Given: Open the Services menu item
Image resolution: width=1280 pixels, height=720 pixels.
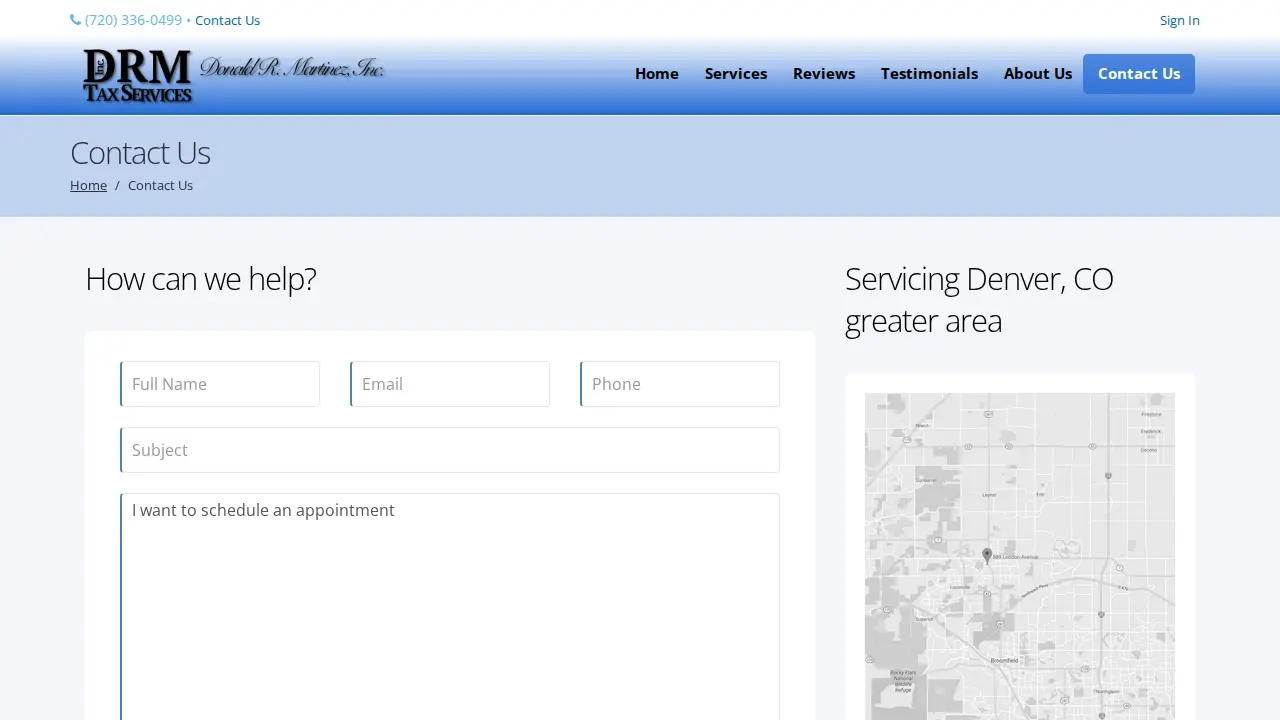Looking at the screenshot, I should (x=736, y=74).
